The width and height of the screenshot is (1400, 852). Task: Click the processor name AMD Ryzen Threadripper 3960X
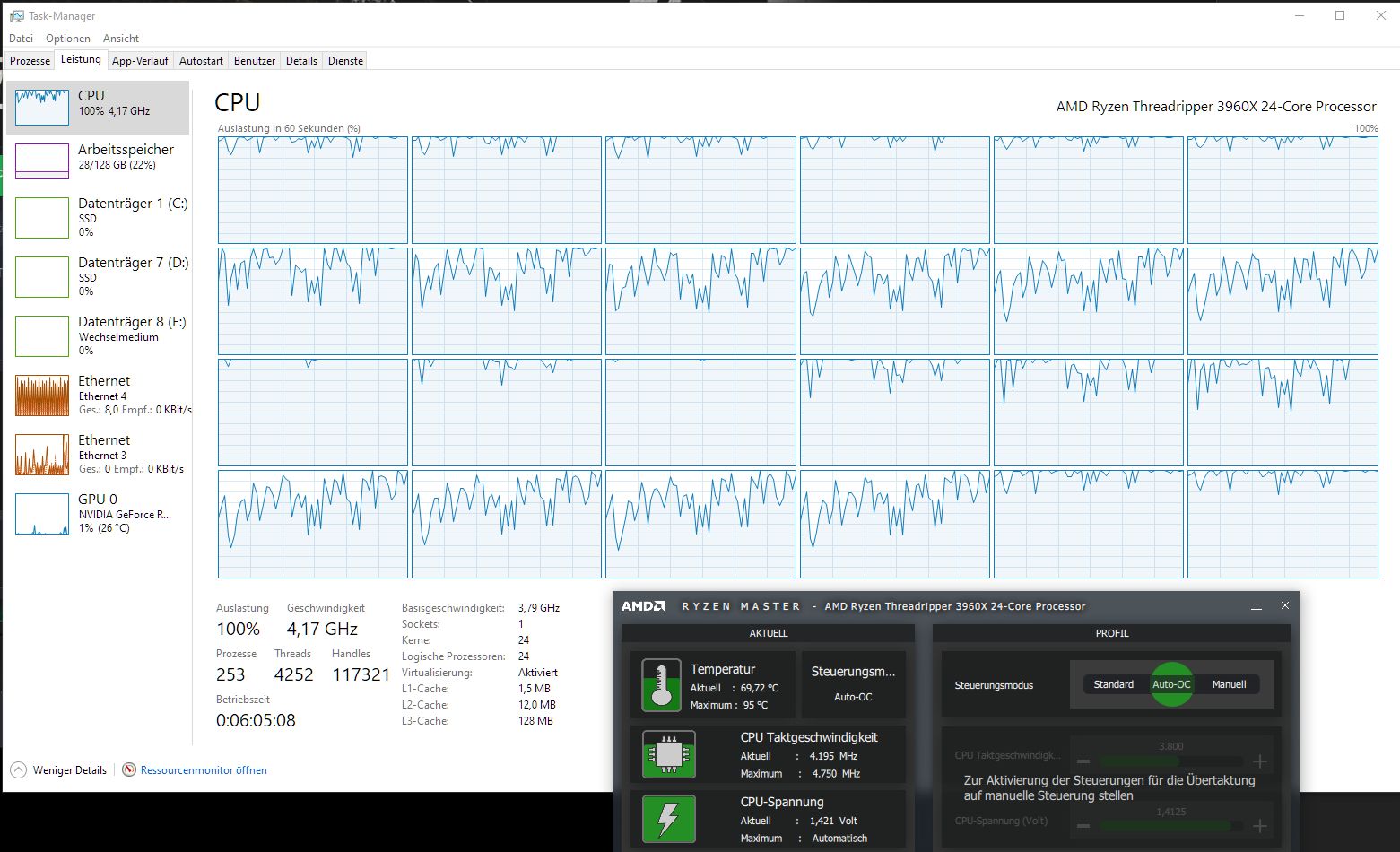[x=1216, y=107]
